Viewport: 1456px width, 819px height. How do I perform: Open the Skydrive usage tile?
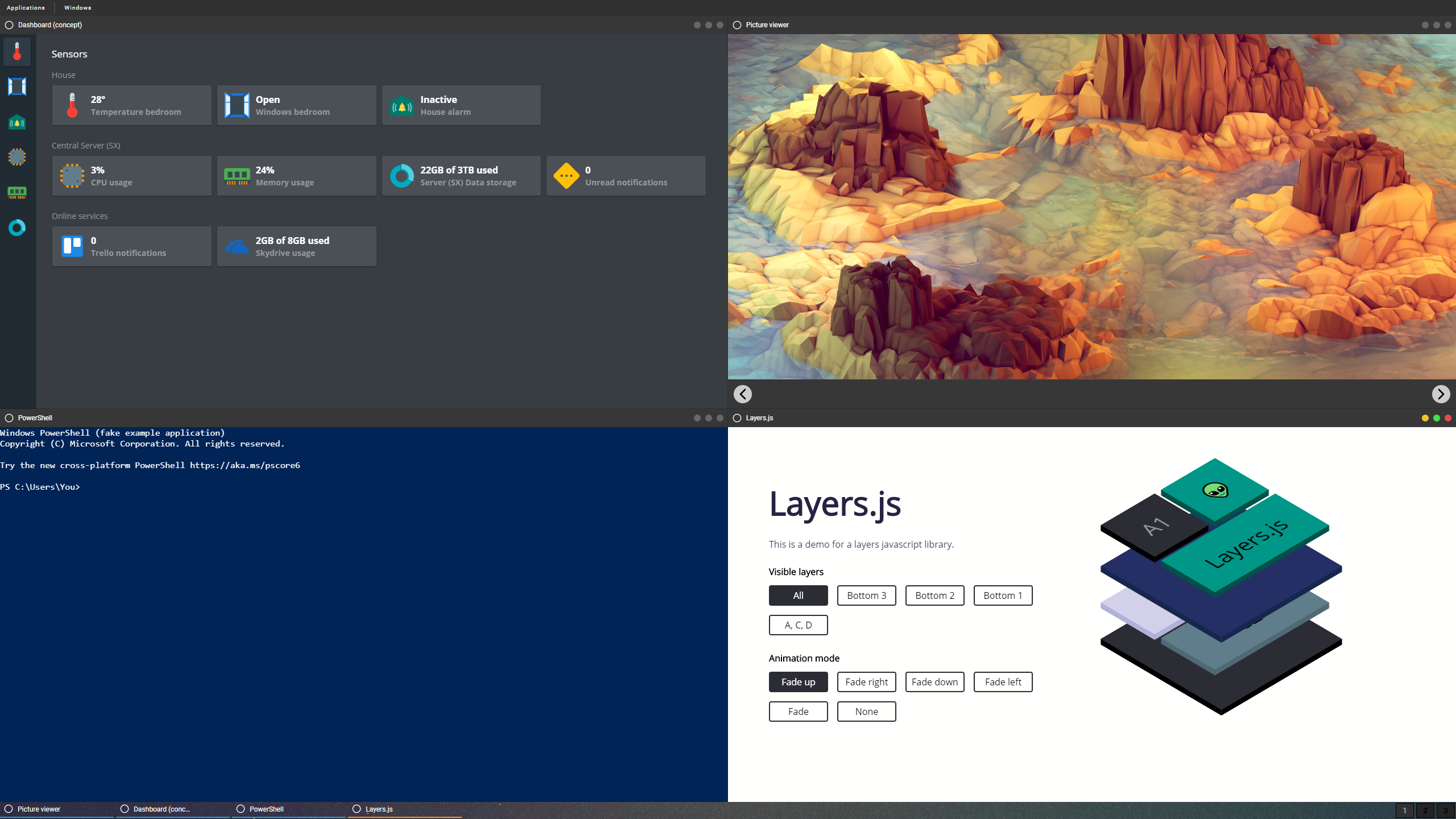tap(296, 246)
